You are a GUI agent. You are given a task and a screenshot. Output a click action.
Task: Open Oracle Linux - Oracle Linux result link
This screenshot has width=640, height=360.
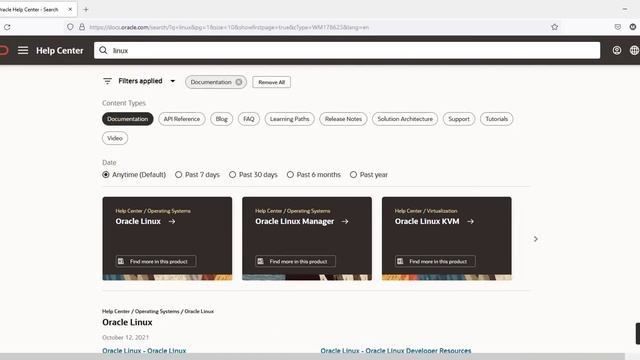click(x=144, y=351)
